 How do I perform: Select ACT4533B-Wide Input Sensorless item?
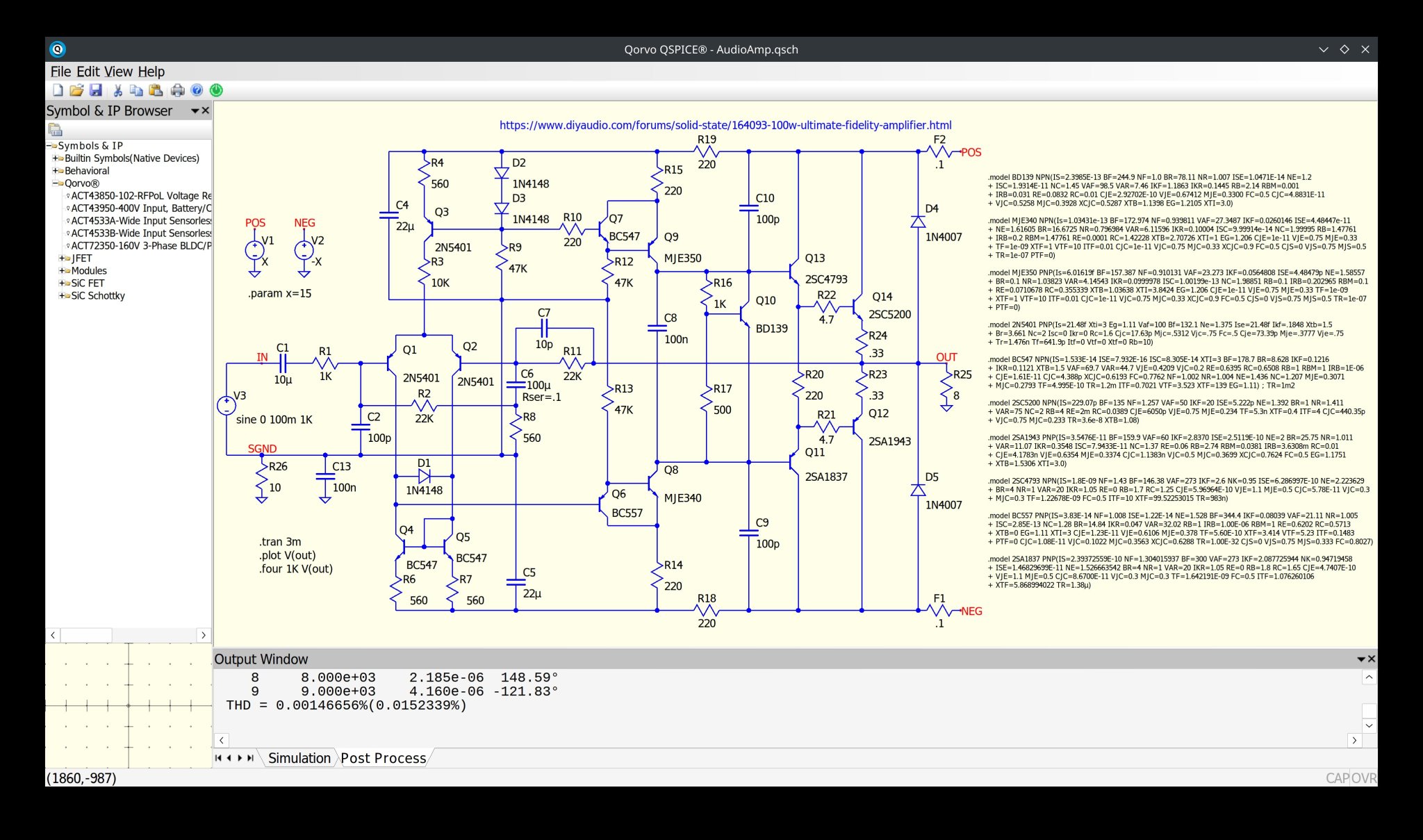coord(141,233)
